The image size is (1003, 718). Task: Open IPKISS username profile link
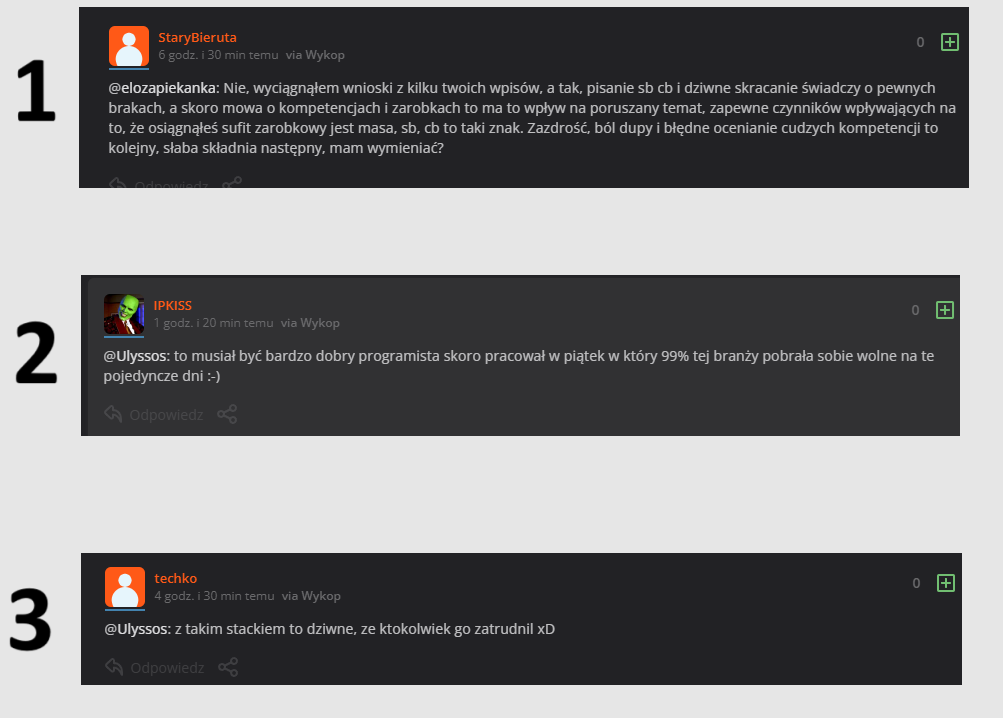[172, 305]
